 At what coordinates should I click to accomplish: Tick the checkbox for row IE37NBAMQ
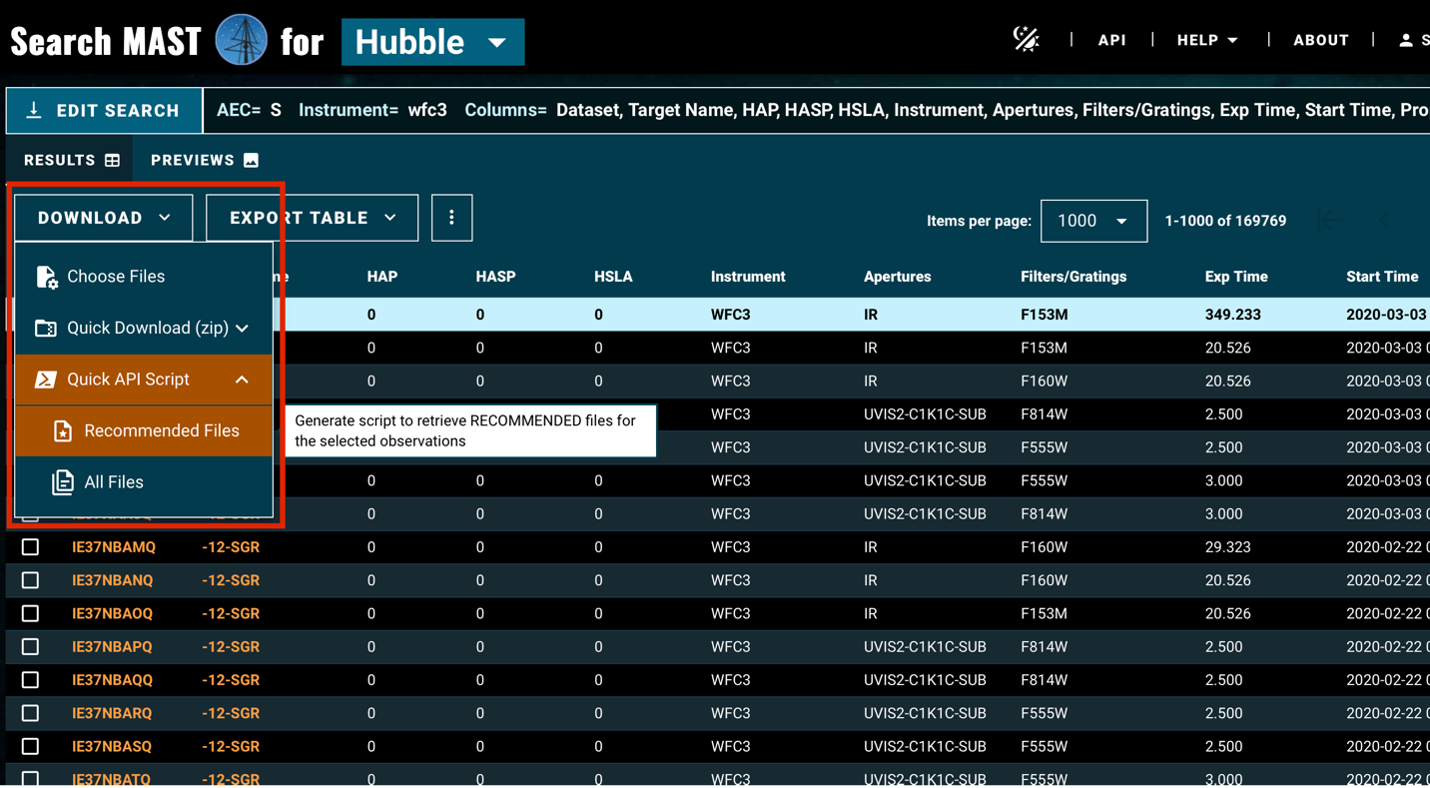(x=31, y=547)
